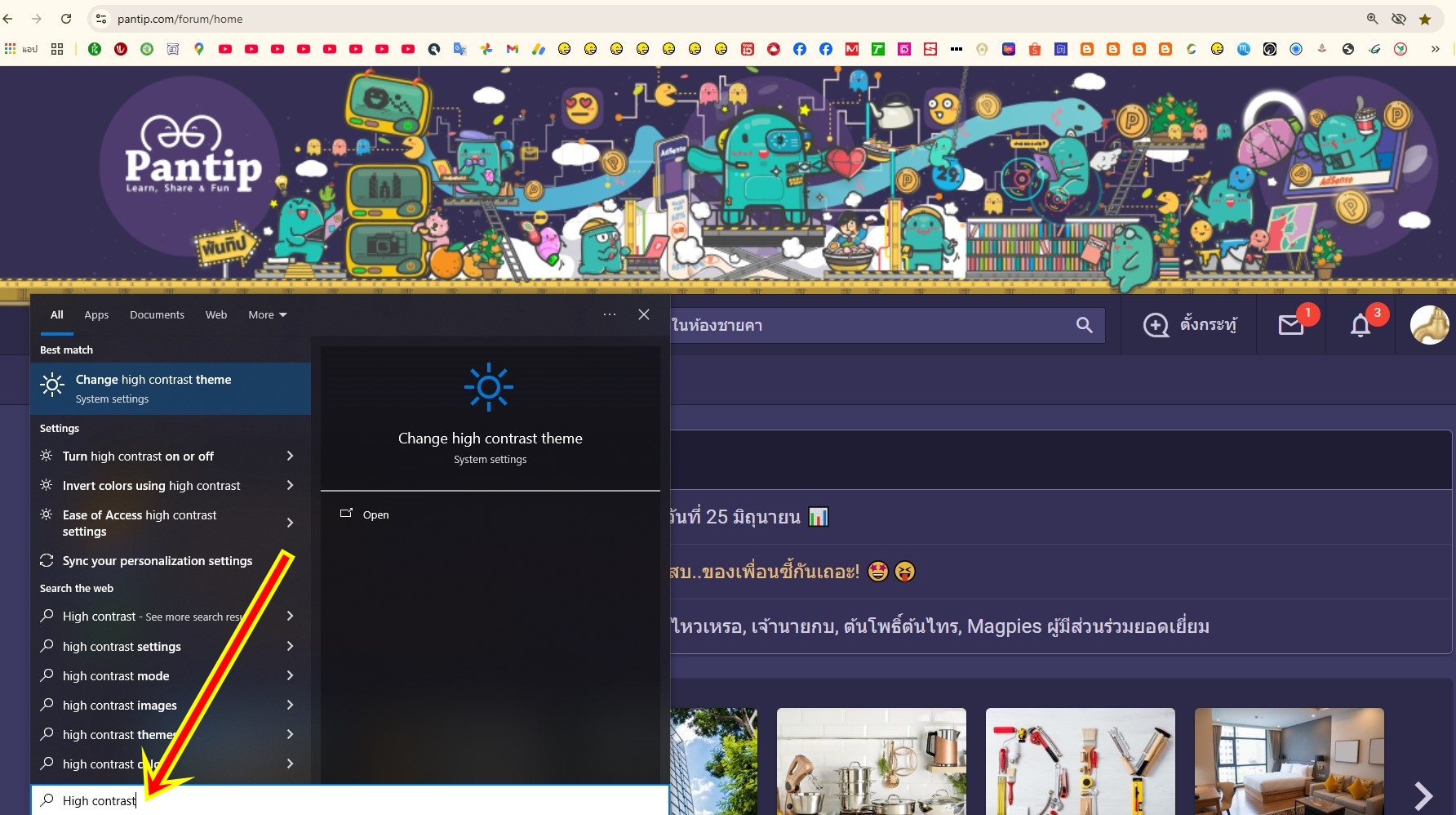Expand Ease of Access high contrast settings chevron
1456x815 pixels.
(x=290, y=523)
